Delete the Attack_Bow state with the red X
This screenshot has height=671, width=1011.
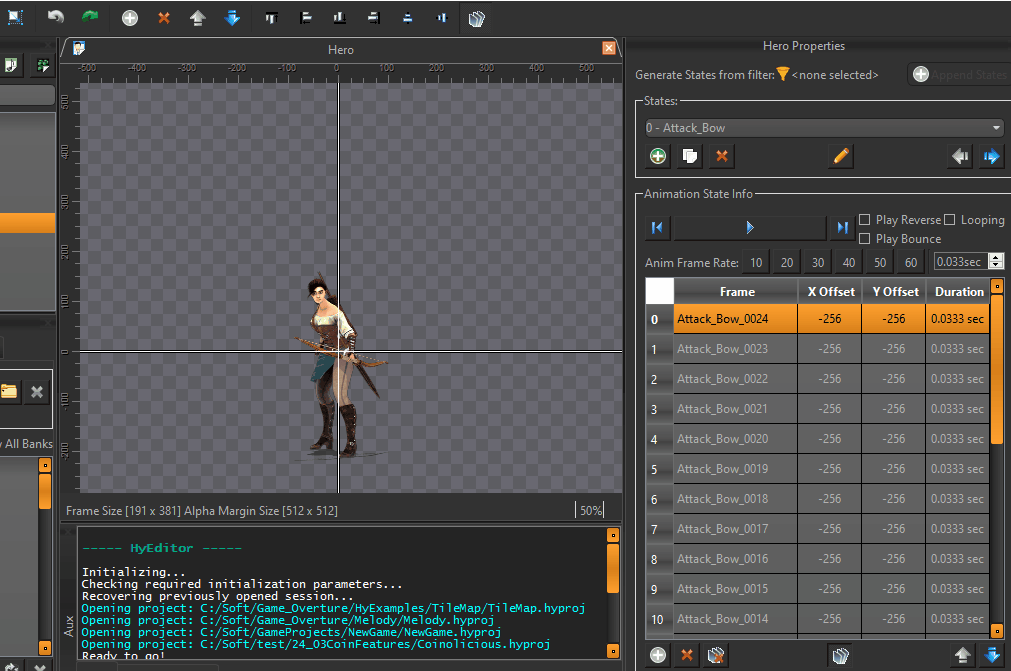[x=721, y=156]
